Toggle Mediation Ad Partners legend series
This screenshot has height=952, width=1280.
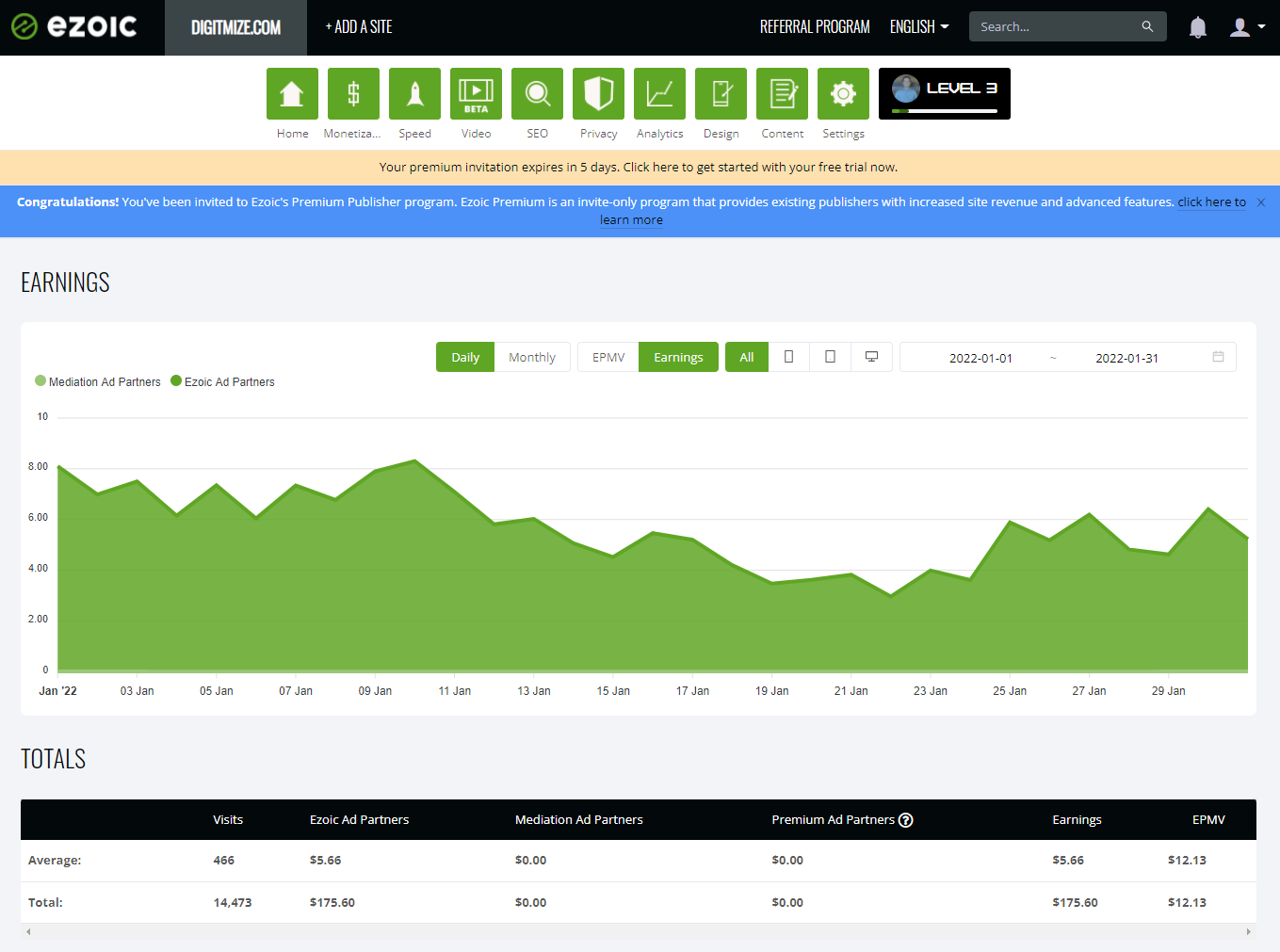[x=98, y=381]
